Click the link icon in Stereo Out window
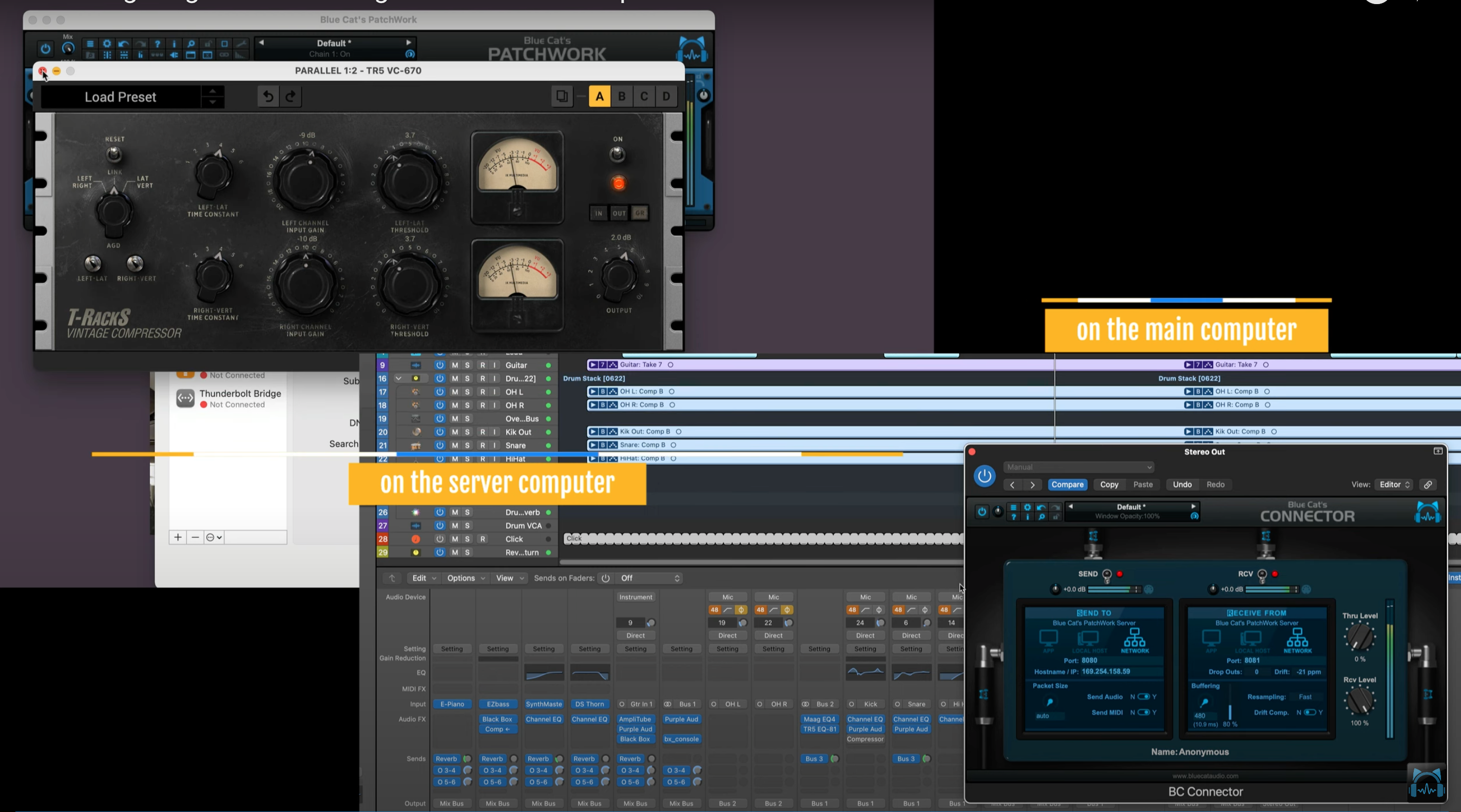The image size is (1461, 812). pyautogui.click(x=1428, y=484)
